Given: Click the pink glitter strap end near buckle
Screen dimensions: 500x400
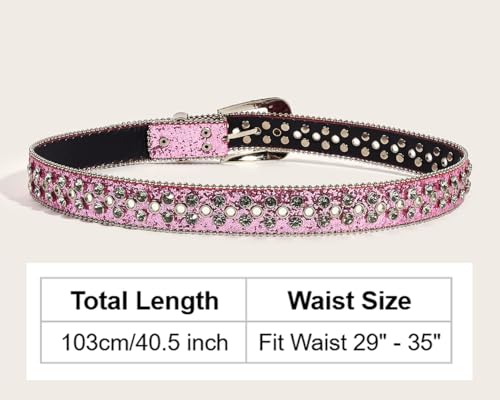Looking at the screenshot, I should click(x=188, y=140).
